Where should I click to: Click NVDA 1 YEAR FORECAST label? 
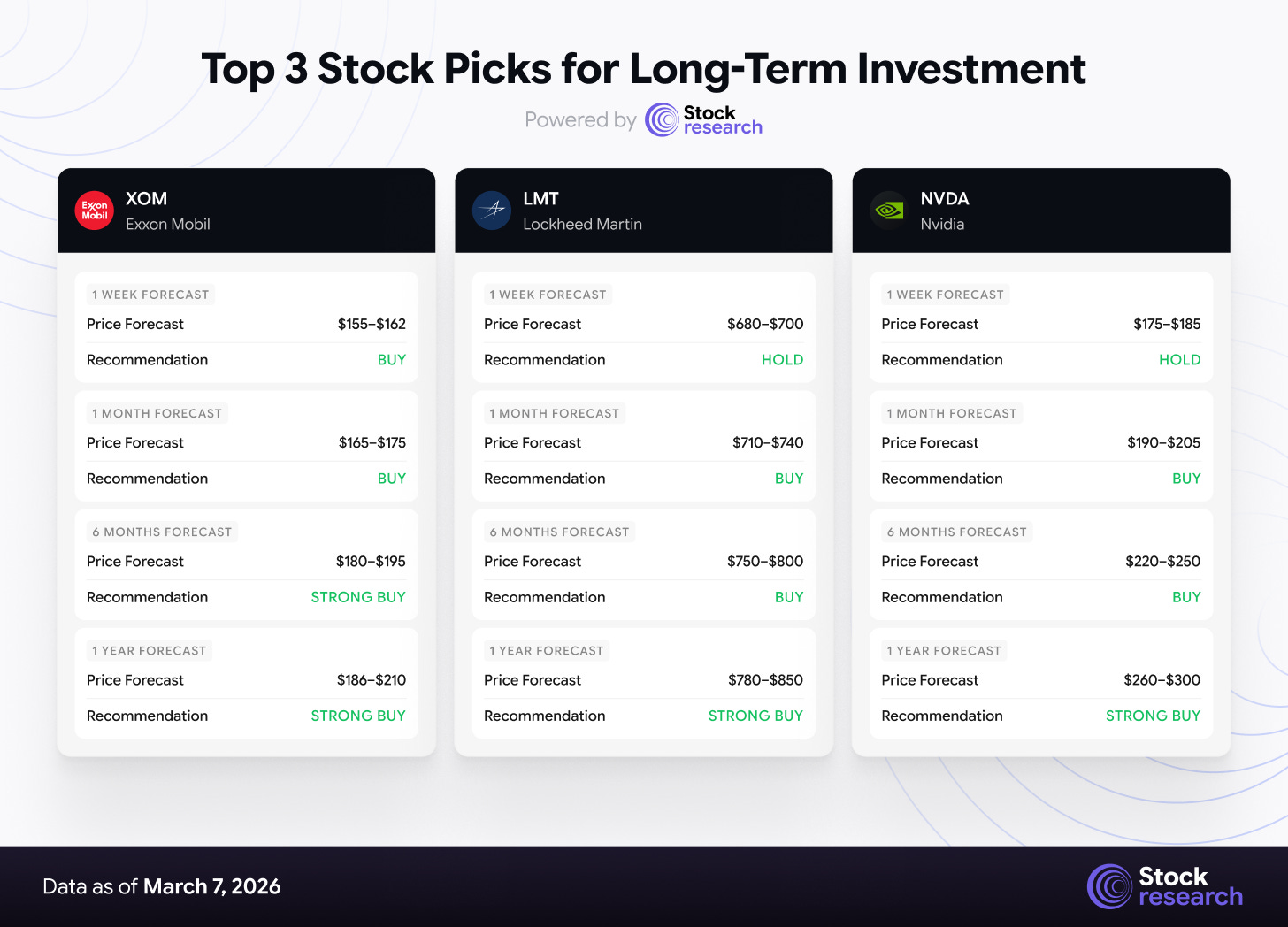tap(944, 650)
